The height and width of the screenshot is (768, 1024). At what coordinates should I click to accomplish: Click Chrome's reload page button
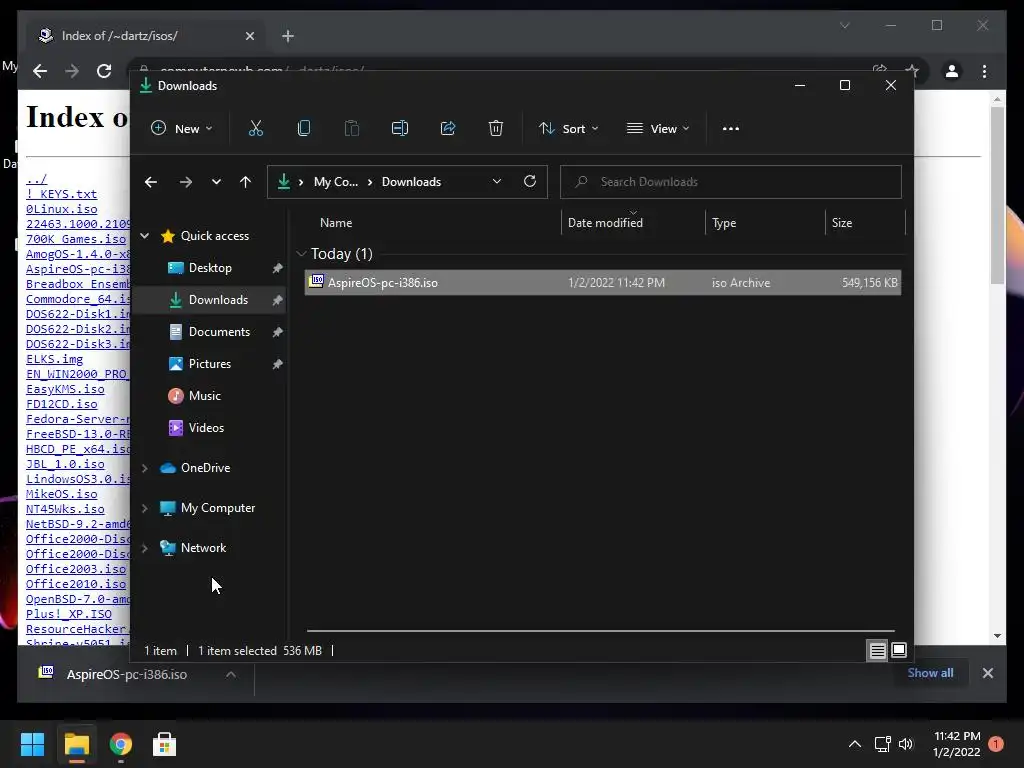(x=104, y=71)
